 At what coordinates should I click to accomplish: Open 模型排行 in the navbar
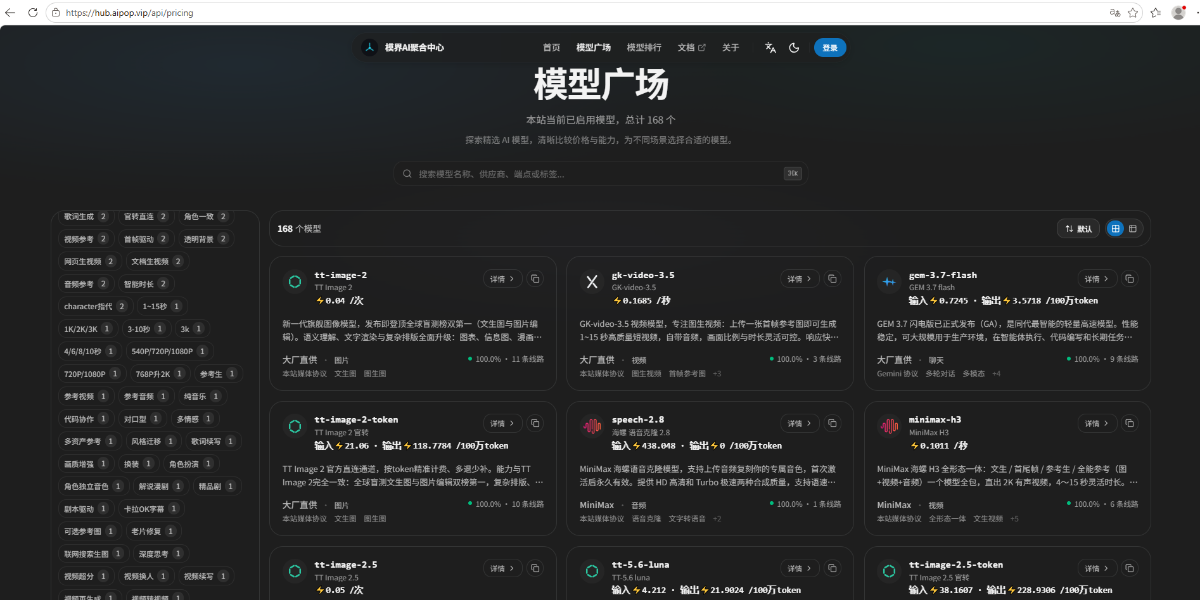tap(644, 47)
